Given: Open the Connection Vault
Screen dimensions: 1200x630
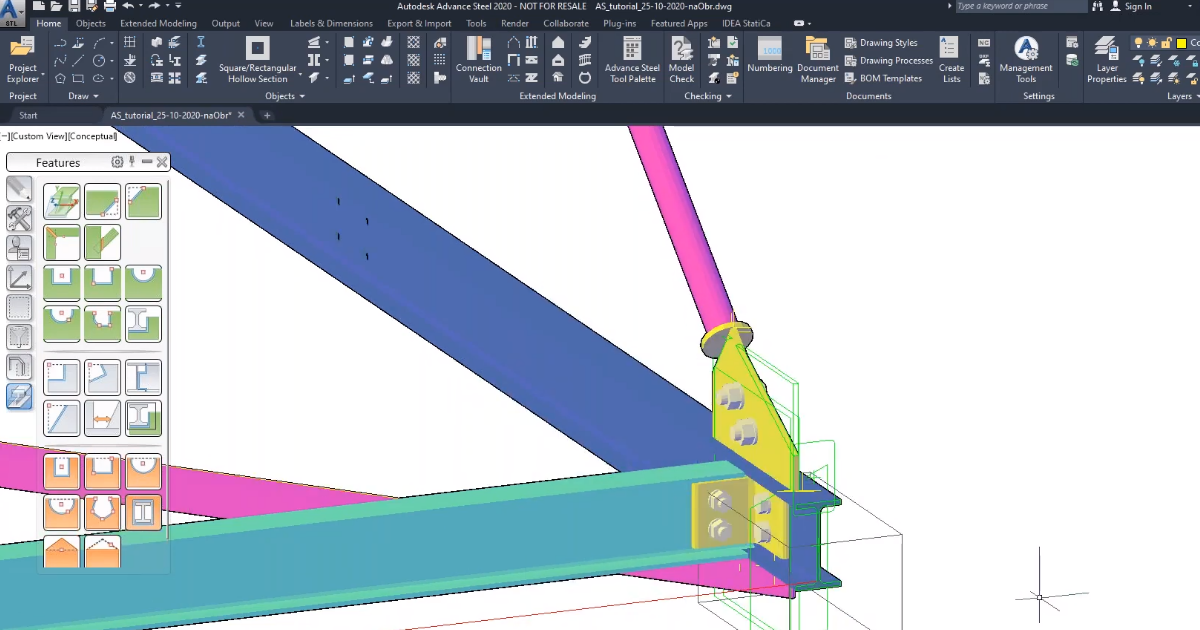Looking at the screenshot, I should click(478, 60).
